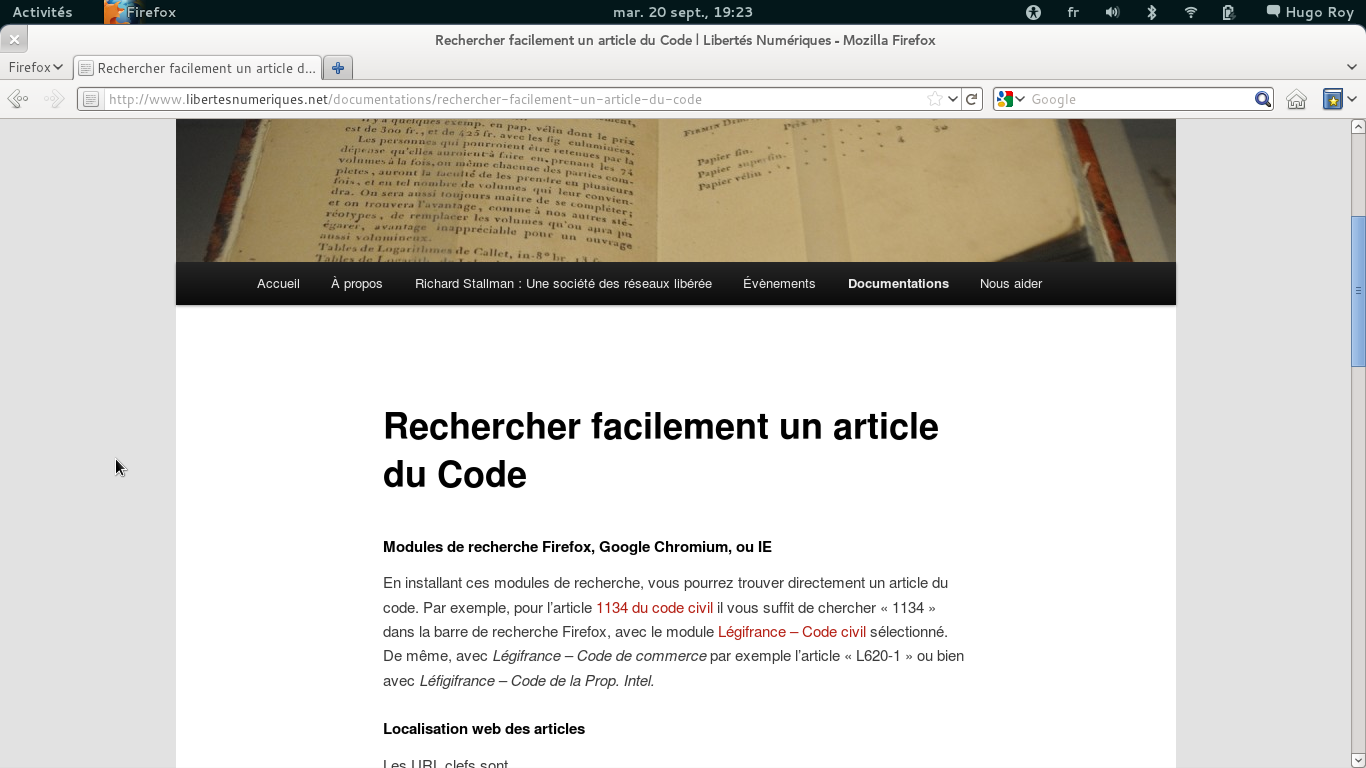Open the Firefox app menu in top bar
The height and width of the screenshot is (768, 1366).
[140, 12]
